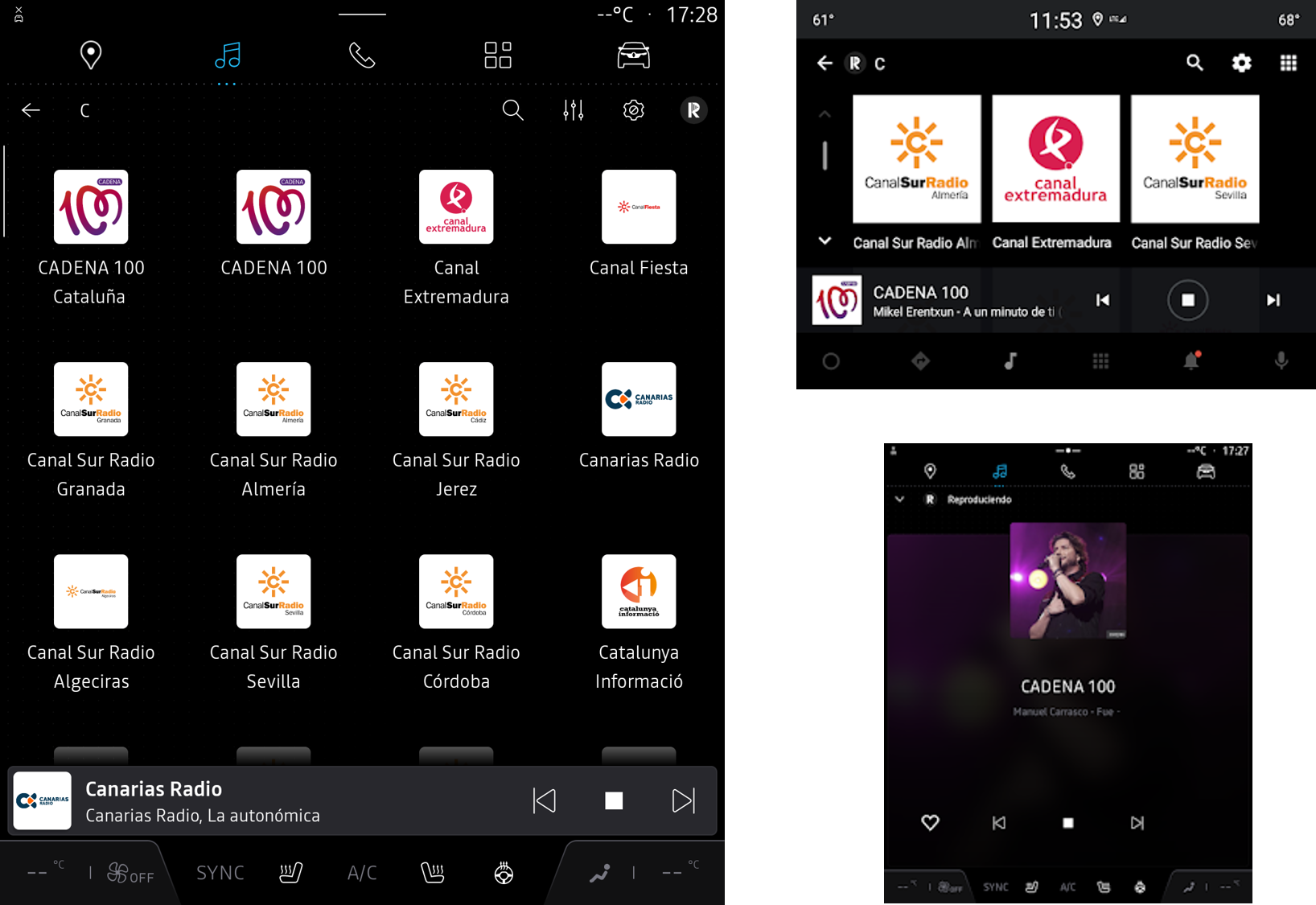Open phone tab on large left screen
Viewport: 1316px width, 905px height.
tap(362, 55)
